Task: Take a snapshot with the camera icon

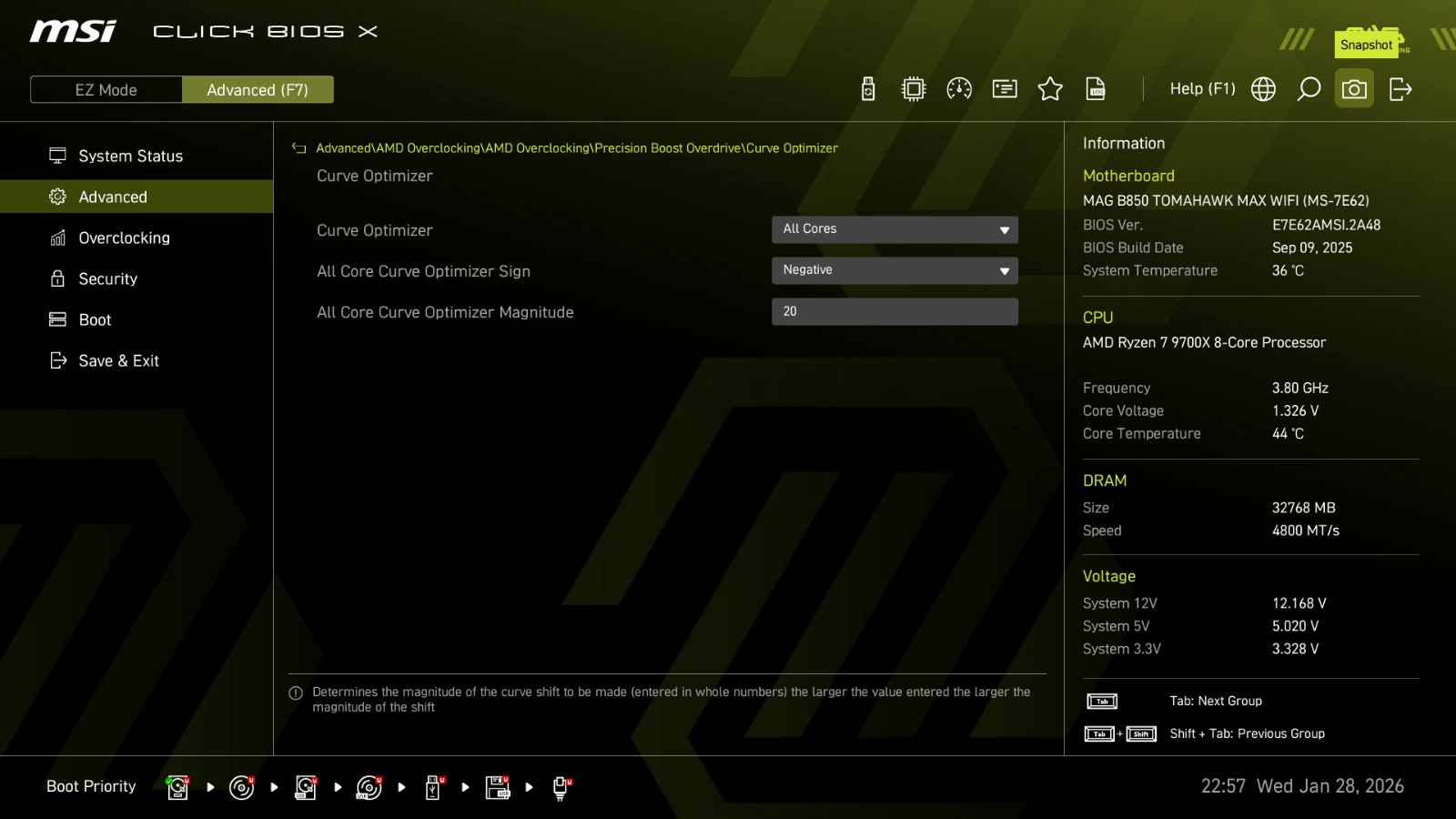Action: (1354, 89)
